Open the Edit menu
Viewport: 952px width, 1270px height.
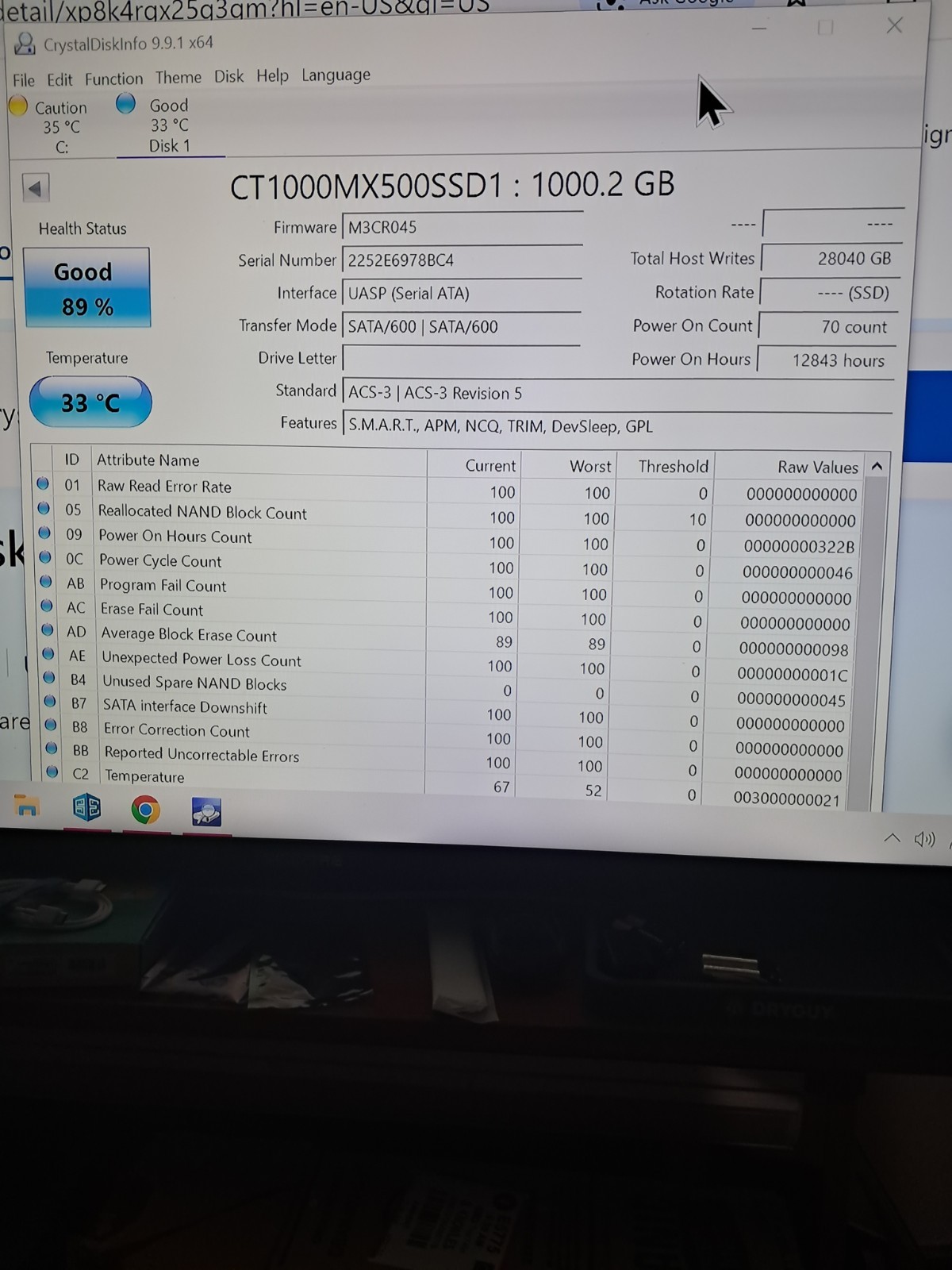(59, 79)
